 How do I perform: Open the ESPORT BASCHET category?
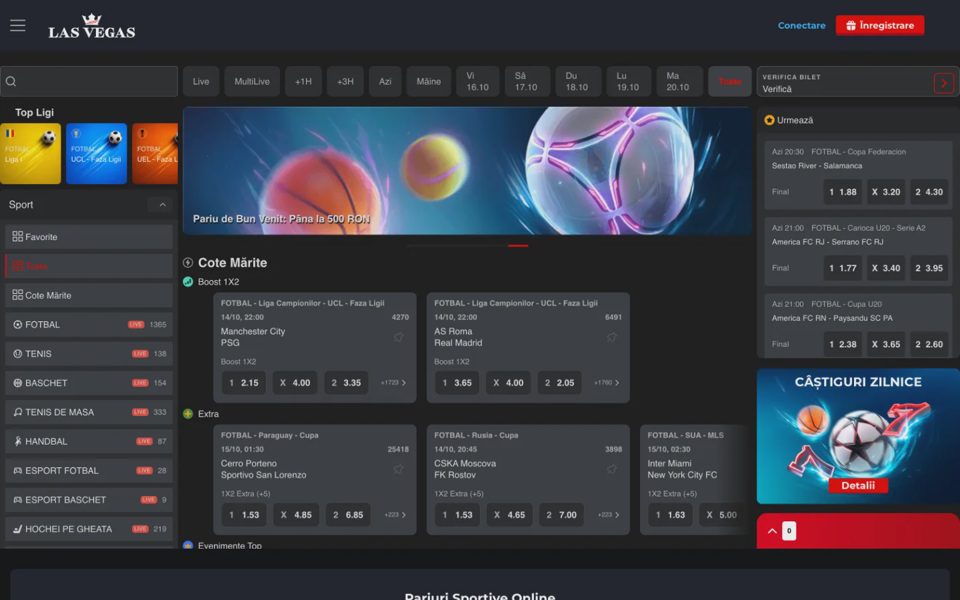89,500
